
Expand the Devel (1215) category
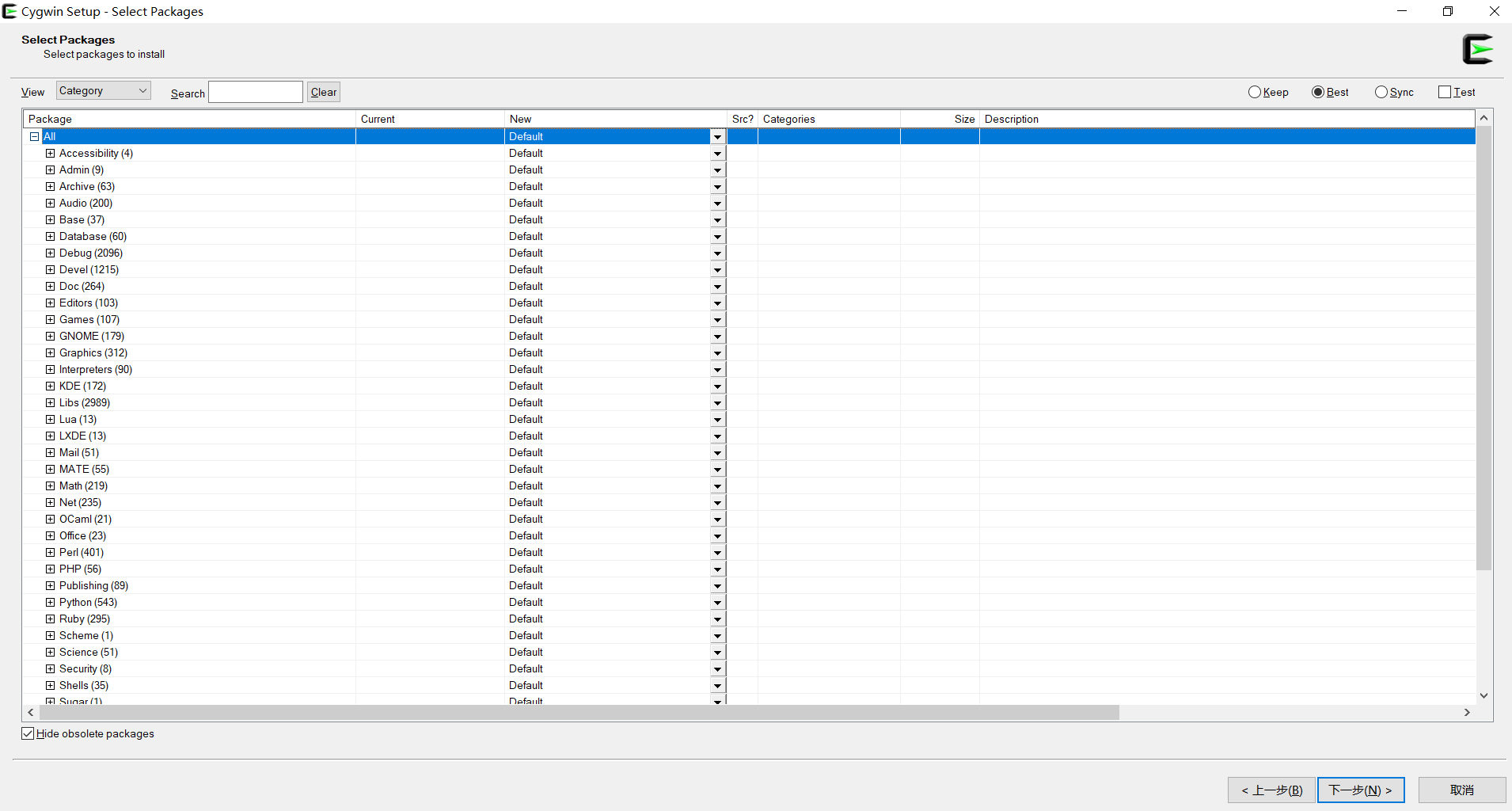(51, 269)
